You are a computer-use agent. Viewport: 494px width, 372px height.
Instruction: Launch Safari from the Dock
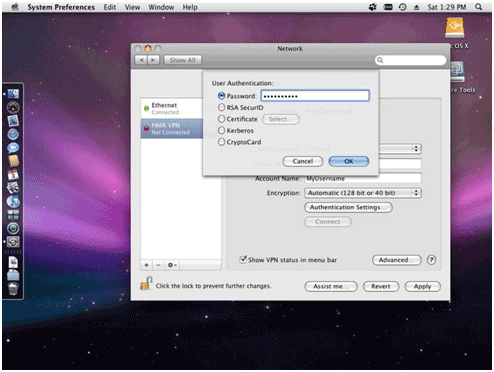click(13, 134)
